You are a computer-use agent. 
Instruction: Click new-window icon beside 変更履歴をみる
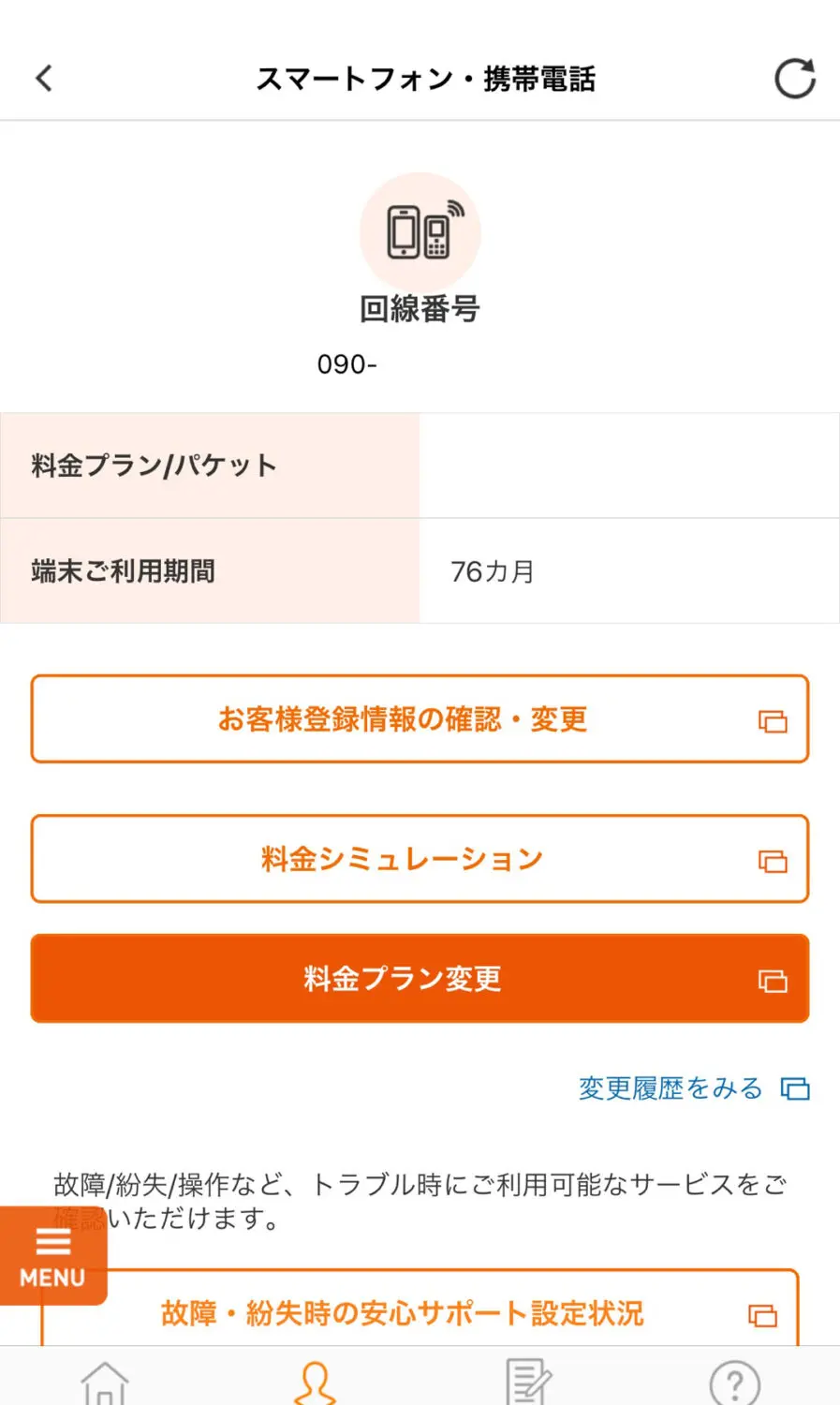795,1088
